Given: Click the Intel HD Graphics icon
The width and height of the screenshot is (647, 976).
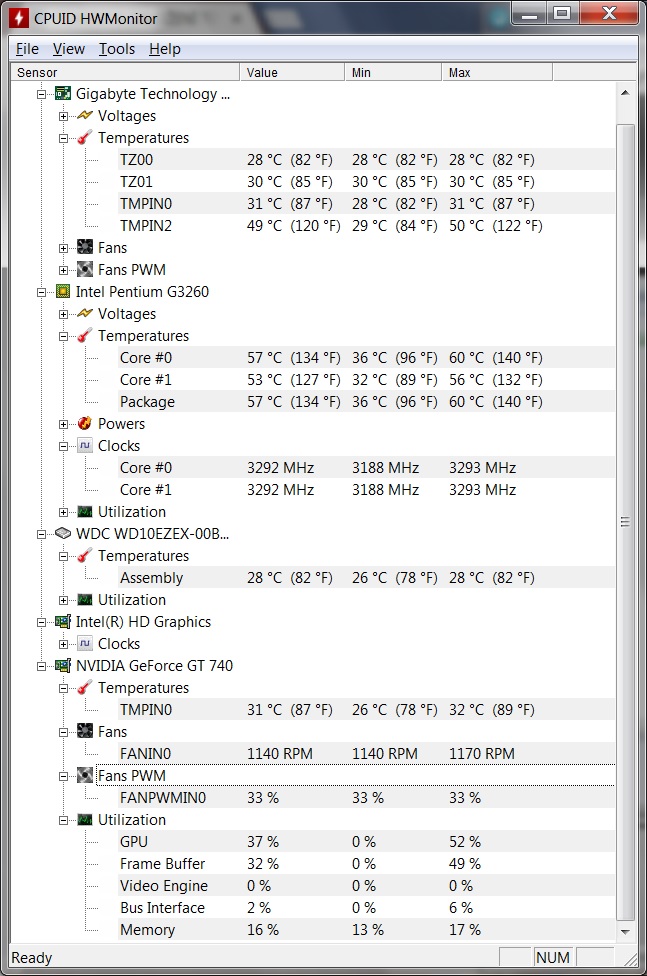Looking at the screenshot, I should 63,622.
